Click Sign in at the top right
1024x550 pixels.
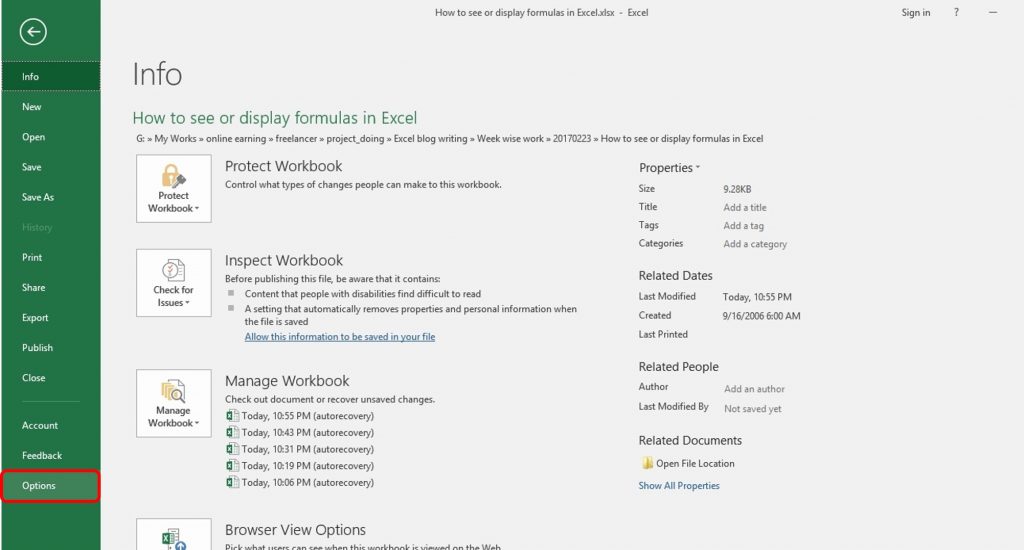(916, 12)
